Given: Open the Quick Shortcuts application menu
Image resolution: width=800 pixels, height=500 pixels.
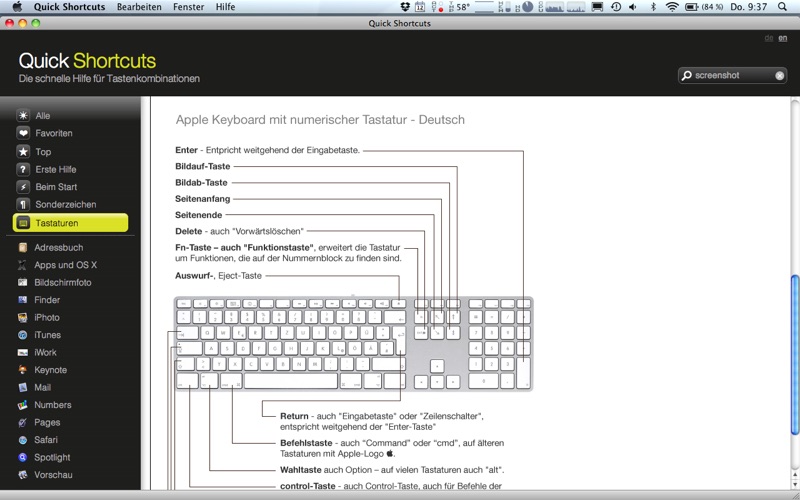Looking at the screenshot, I should coord(69,7).
